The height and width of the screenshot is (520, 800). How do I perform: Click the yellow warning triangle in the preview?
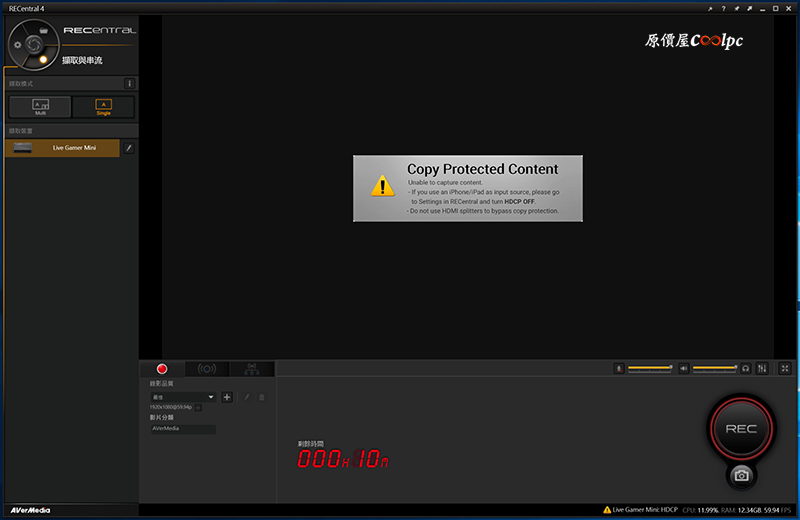[x=382, y=186]
